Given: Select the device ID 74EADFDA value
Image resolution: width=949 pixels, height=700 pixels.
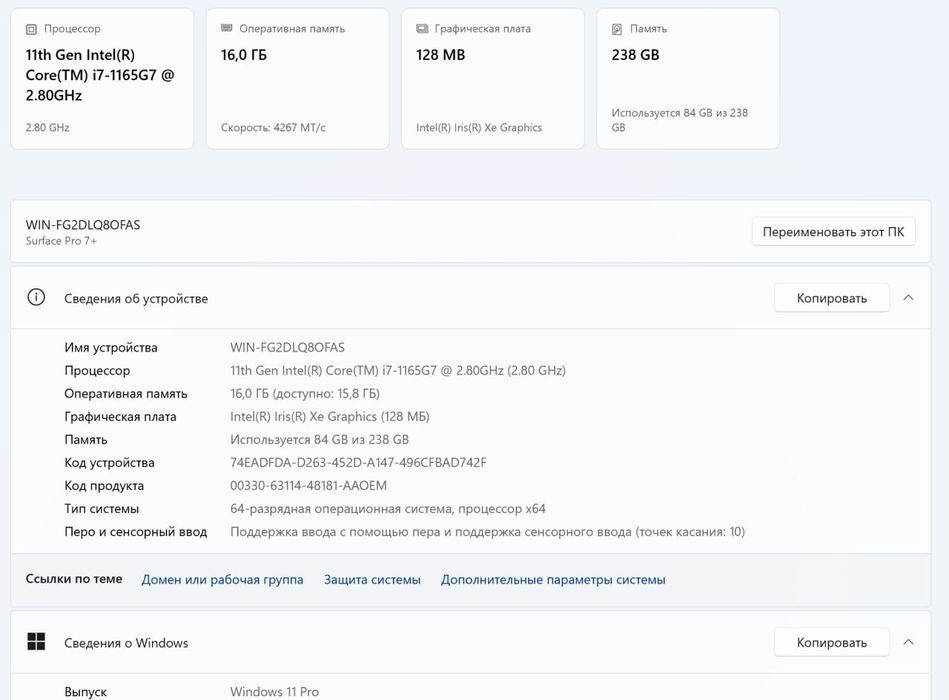Looking at the screenshot, I should (x=358, y=463).
